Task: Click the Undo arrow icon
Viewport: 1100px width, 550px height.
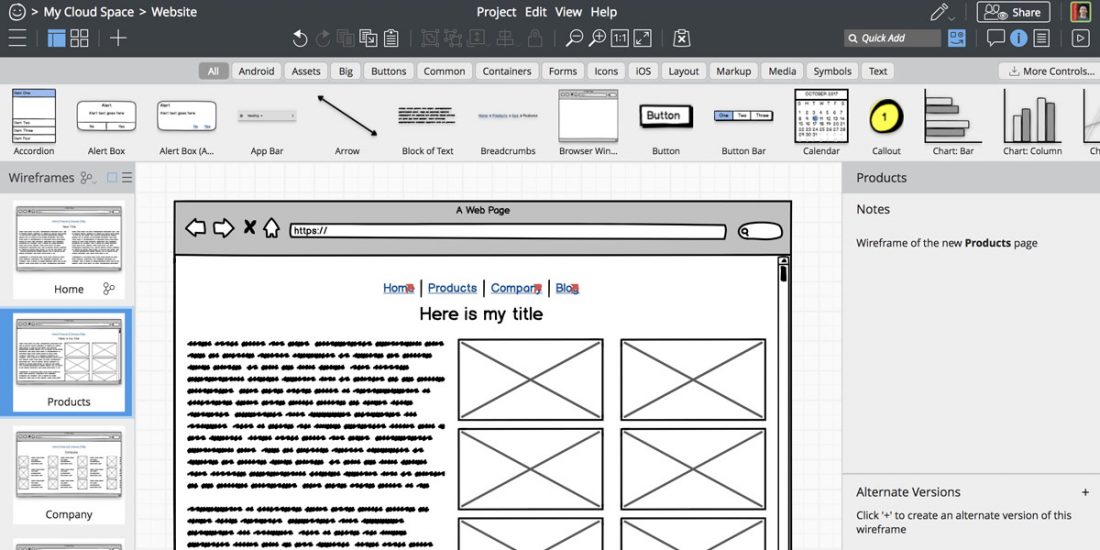Action: pos(300,39)
